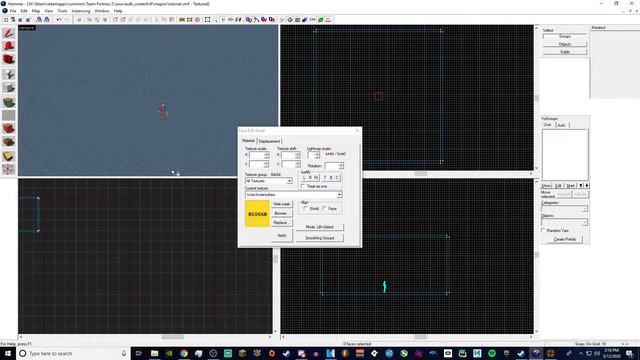The image size is (640, 360).
Task: Click Create Prefab button
Action: point(564,239)
